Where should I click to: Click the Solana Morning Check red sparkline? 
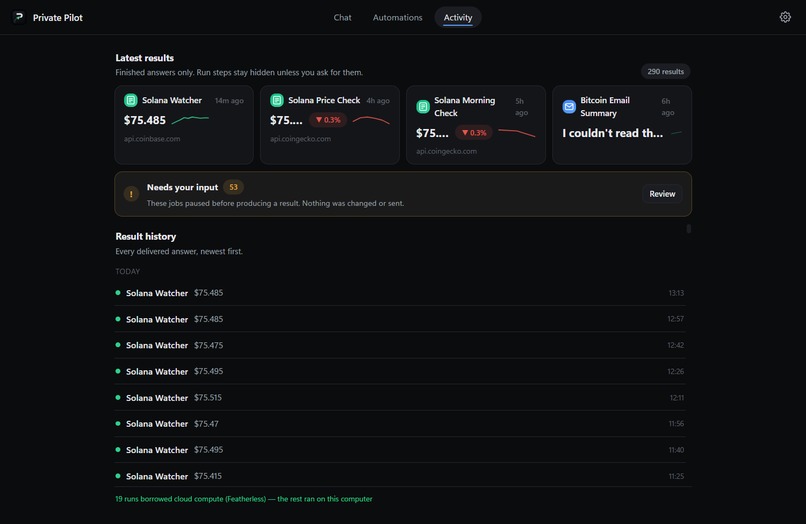tap(517, 133)
